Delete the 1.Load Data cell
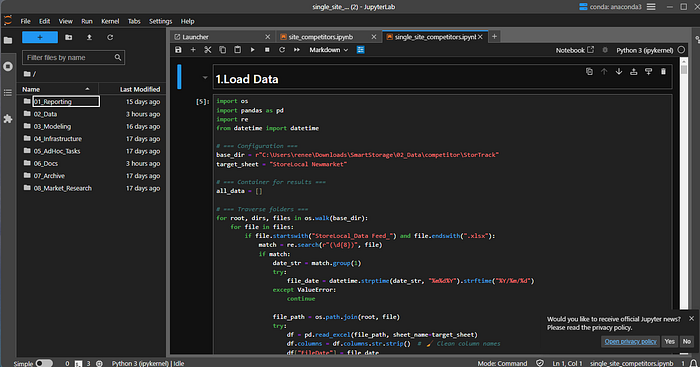The height and width of the screenshot is (367, 700). click(x=663, y=71)
